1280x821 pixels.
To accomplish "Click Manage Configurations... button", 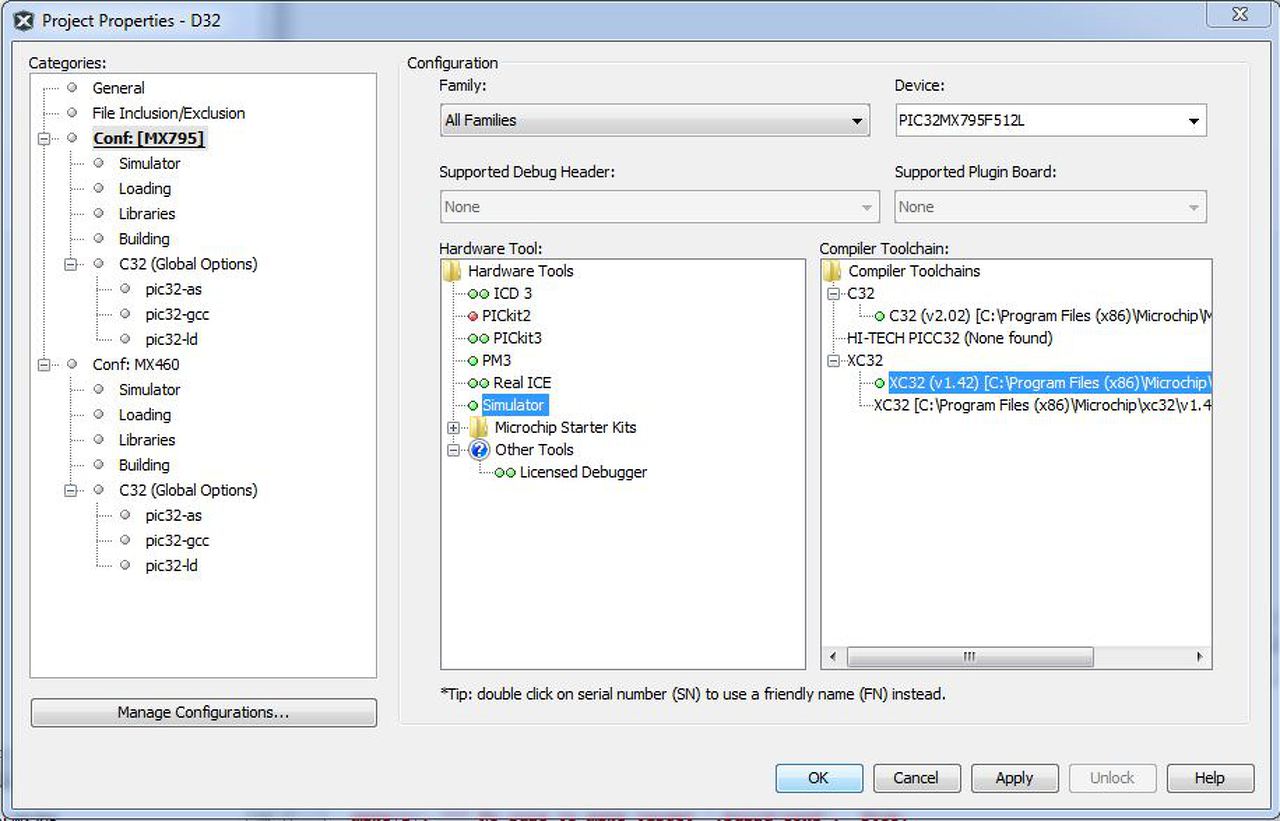I will (203, 713).
